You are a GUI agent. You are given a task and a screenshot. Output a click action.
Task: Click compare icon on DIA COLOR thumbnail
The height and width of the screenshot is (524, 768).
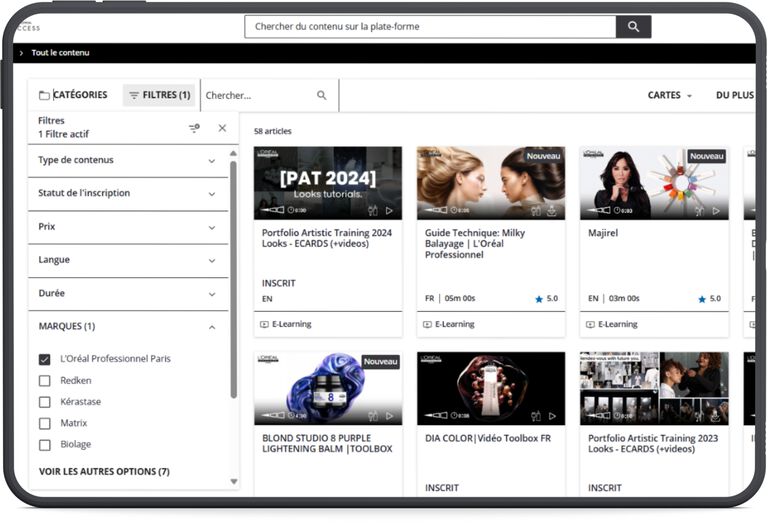(x=536, y=416)
